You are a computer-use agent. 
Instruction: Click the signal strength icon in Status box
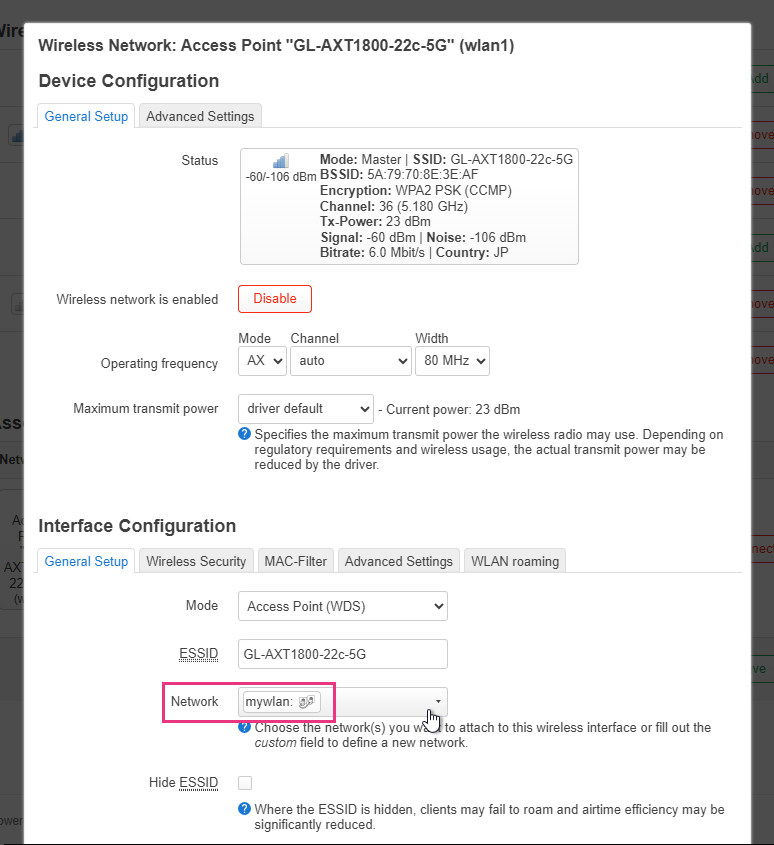[281, 161]
